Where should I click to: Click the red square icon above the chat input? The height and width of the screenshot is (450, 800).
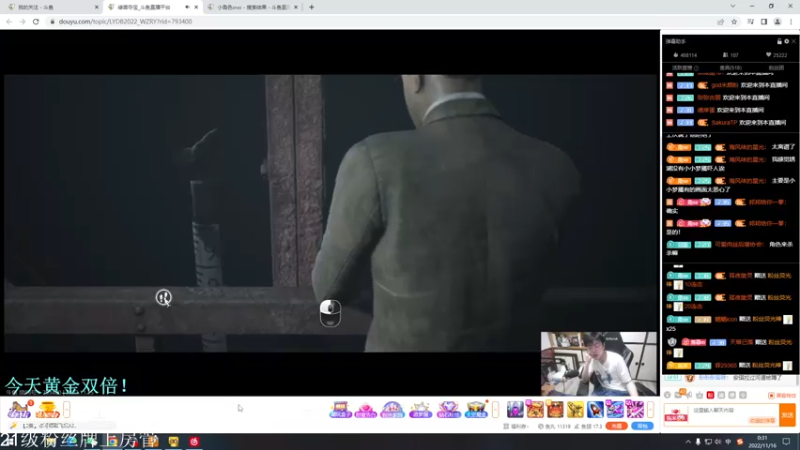pos(710,395)
